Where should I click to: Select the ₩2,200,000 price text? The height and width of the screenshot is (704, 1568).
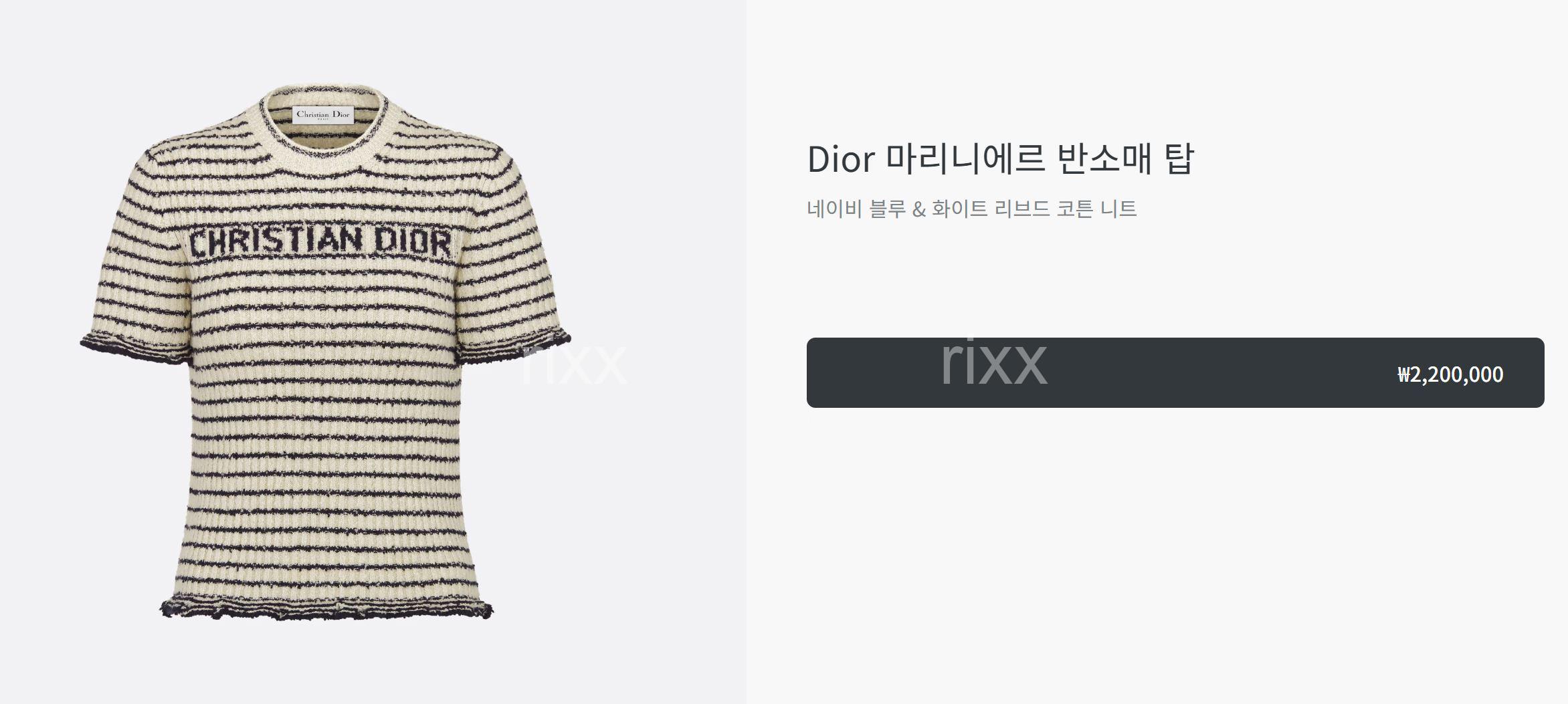[x=1450, y=374]
